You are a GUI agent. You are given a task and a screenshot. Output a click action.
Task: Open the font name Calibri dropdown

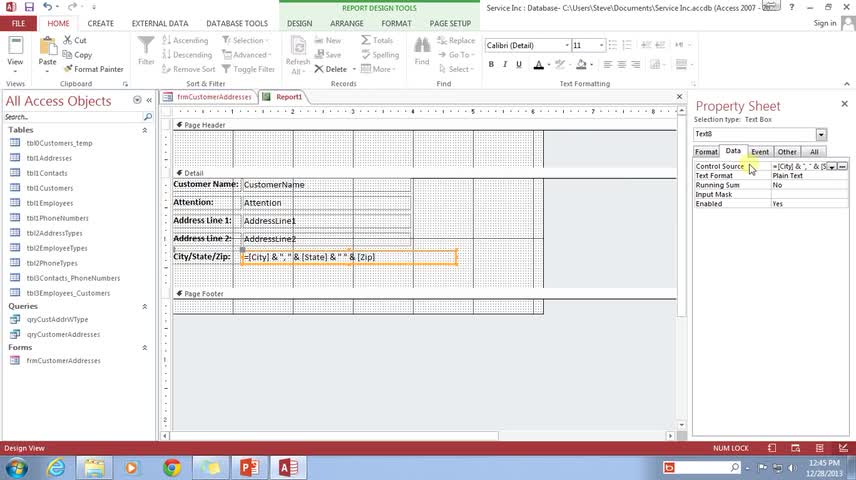point(567,45)
